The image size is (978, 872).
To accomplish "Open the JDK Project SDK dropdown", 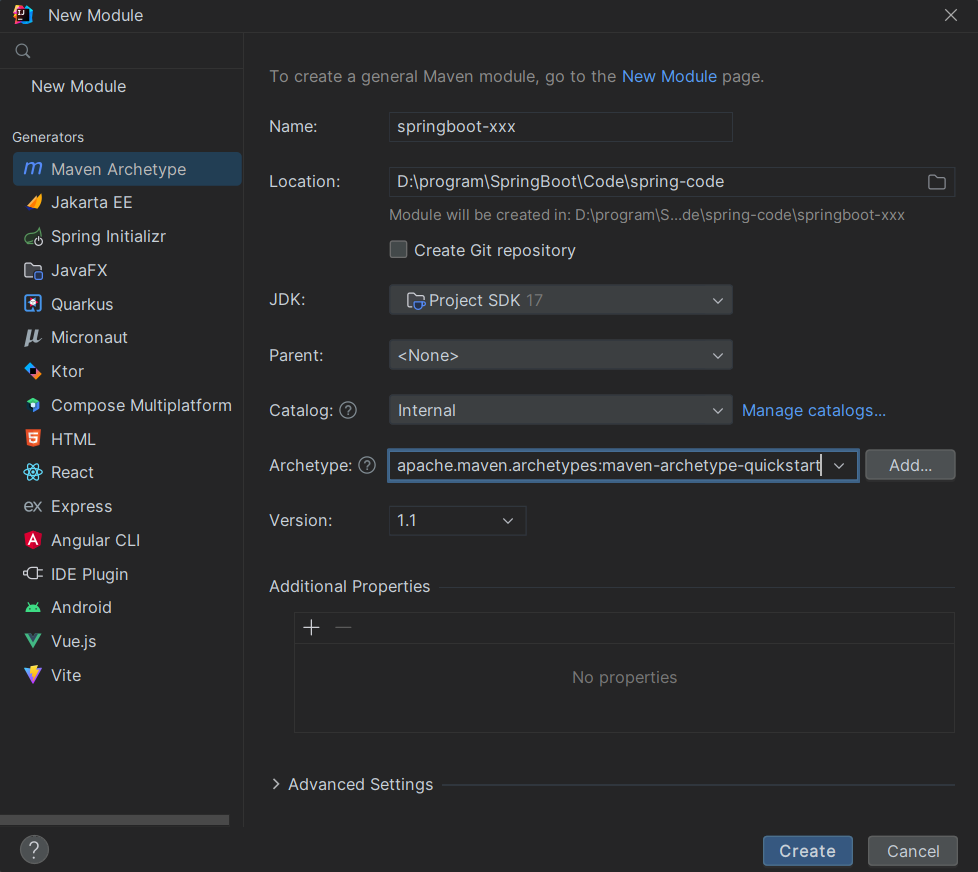I will coord(561,300).
